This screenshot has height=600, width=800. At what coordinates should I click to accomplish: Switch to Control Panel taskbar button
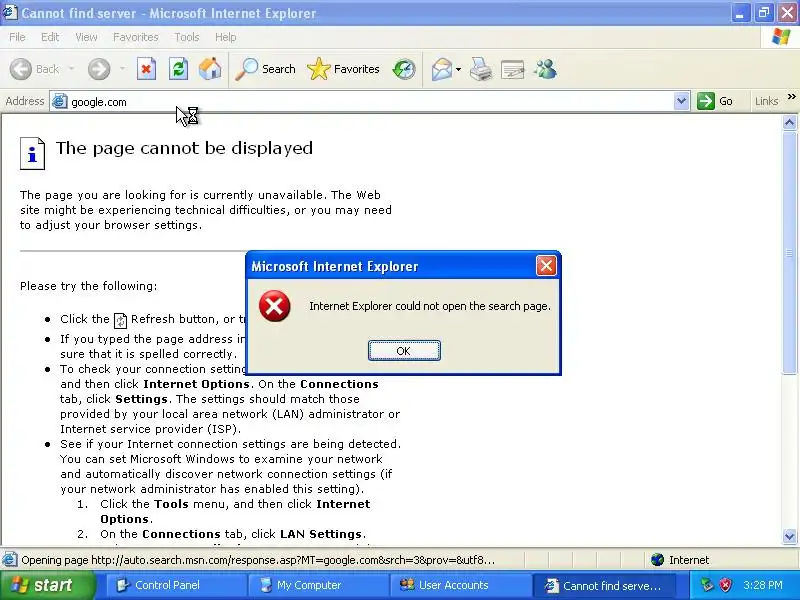pyautogui.click(x=176, y=585)
